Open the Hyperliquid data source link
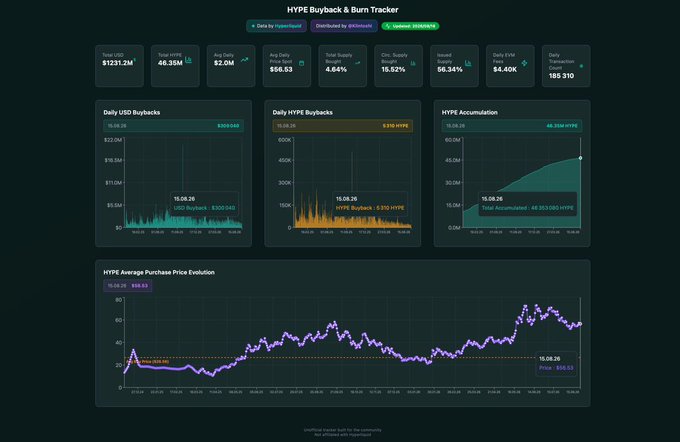680x442 pixels. pyautogui.click(x=288, y=26)
